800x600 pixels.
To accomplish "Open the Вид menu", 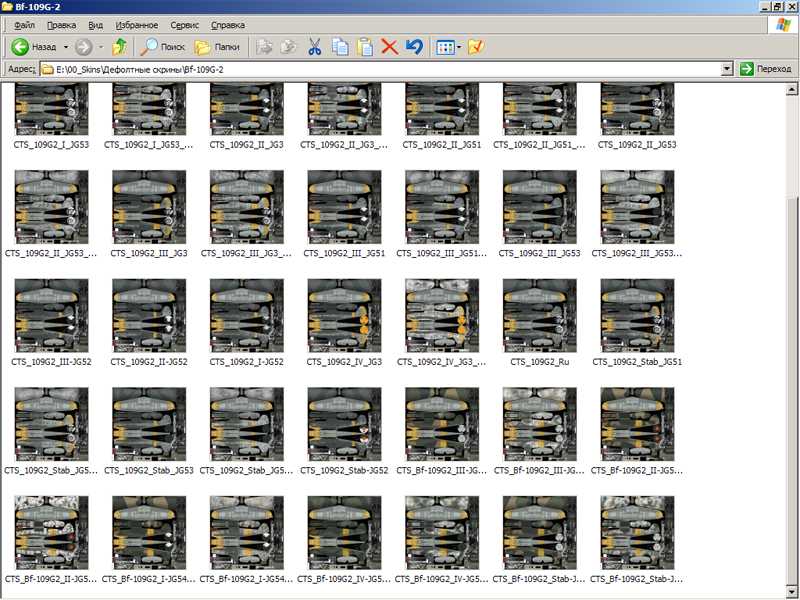I will pos(95,23).
